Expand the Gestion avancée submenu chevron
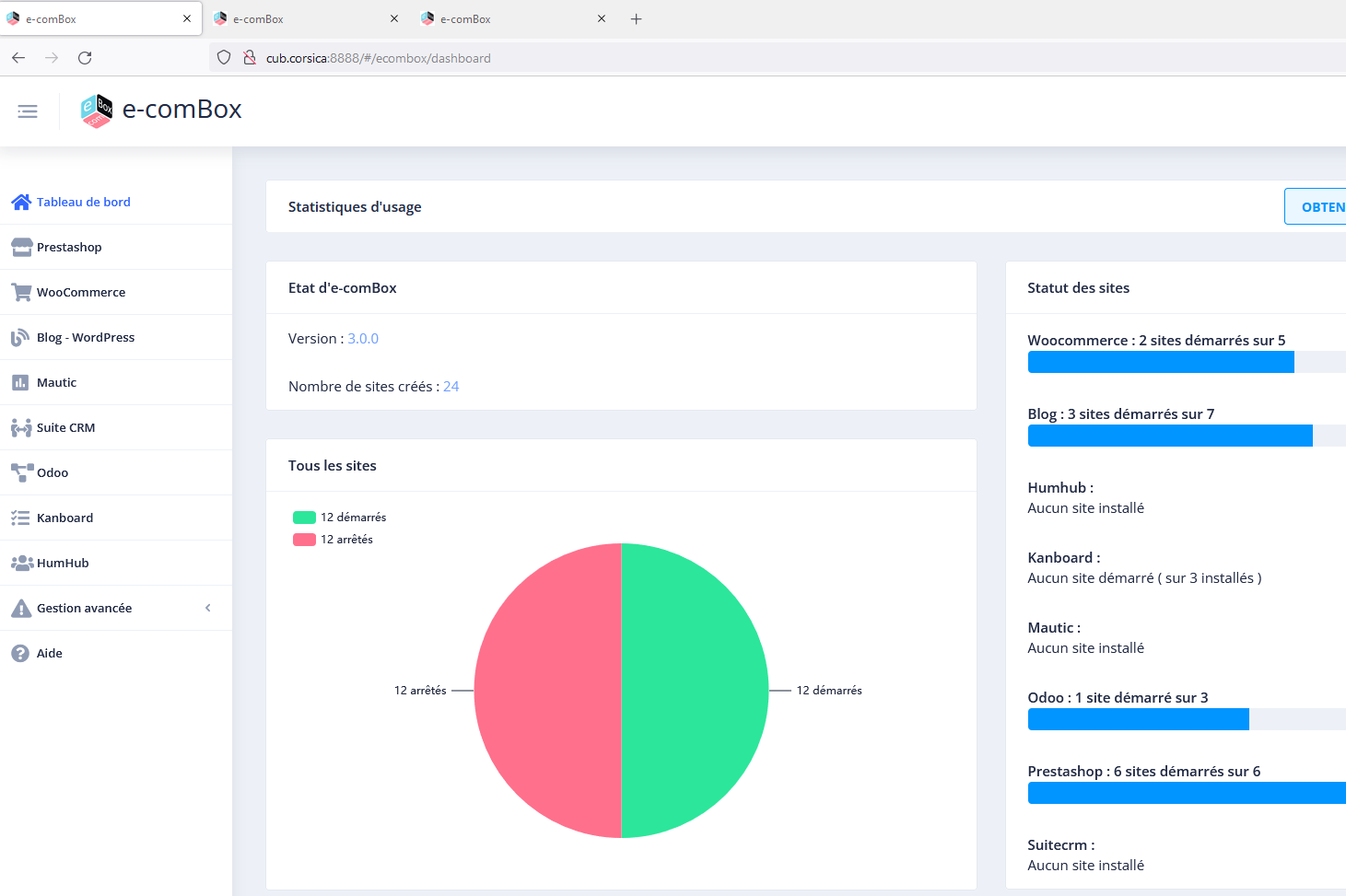 click(208, 608)
